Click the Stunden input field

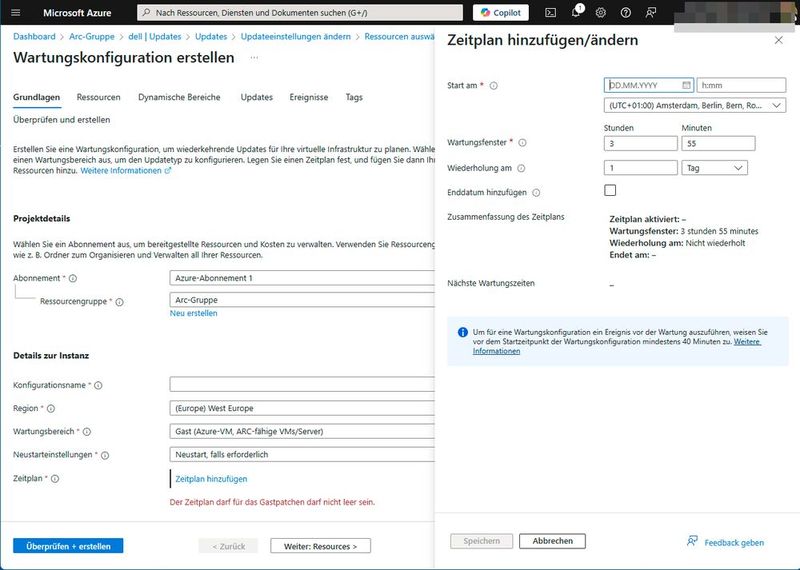click(641, 143)
